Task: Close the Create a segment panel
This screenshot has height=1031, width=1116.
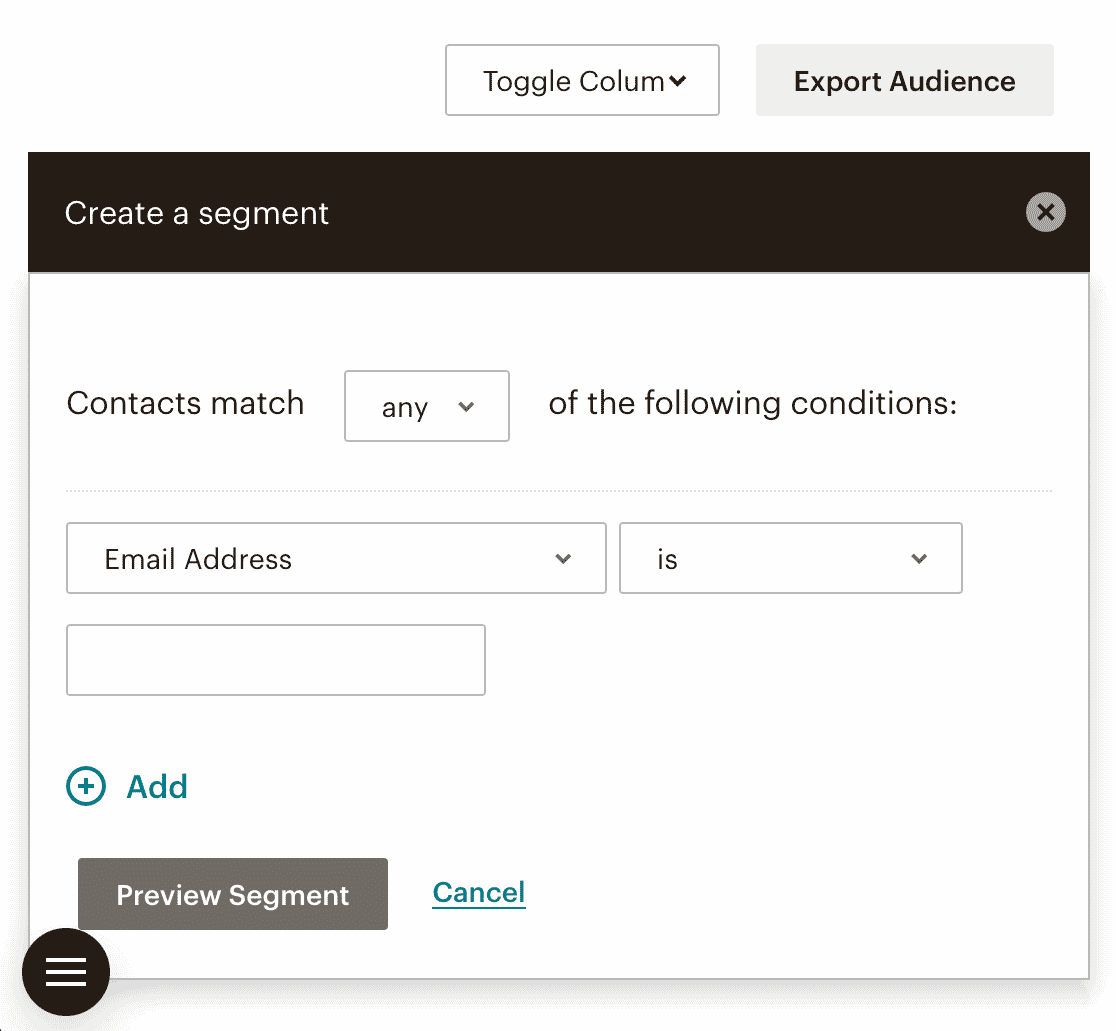Action: point(1045,212)
